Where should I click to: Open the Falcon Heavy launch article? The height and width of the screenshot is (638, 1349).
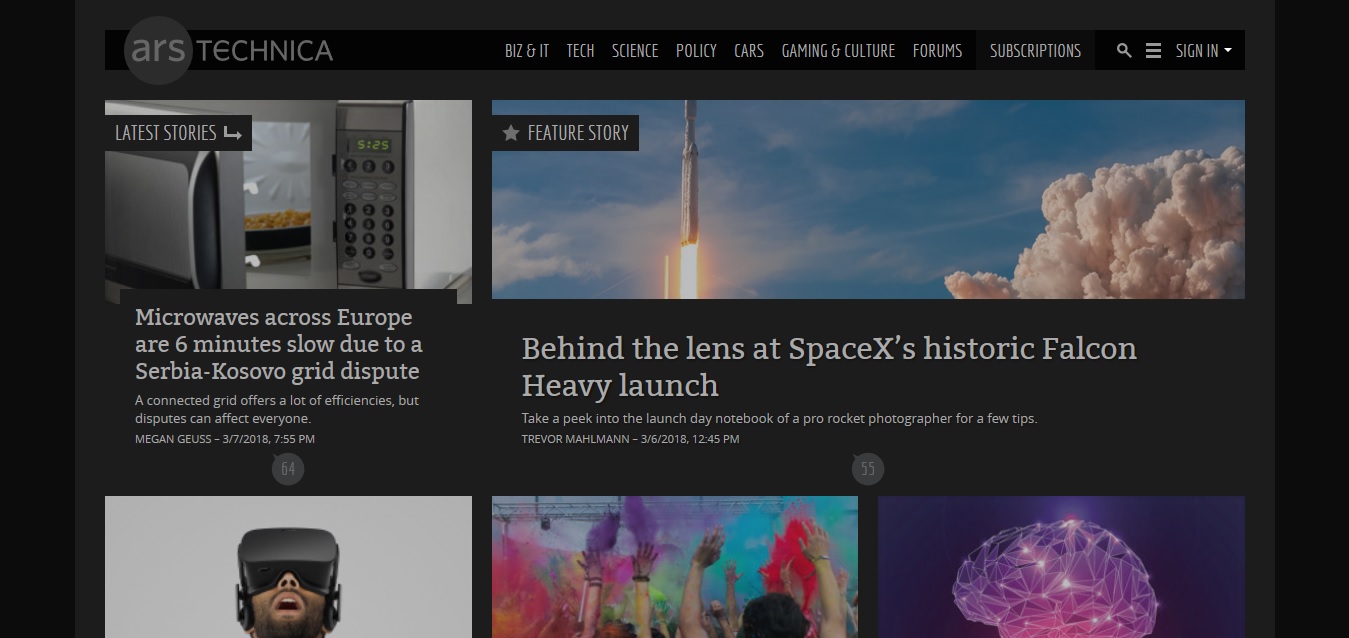tap(828, 366)
